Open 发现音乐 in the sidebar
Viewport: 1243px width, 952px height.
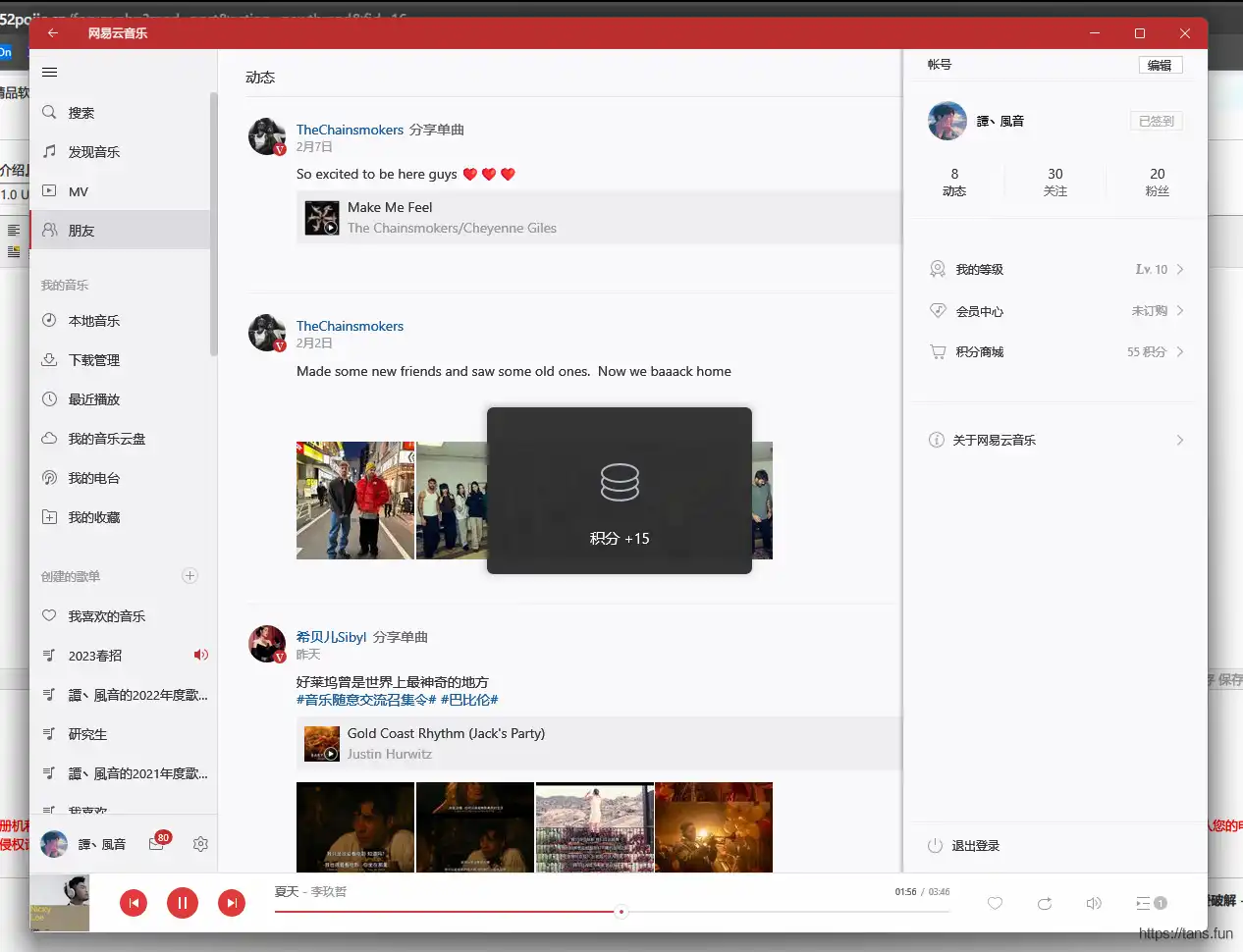(120, 152)
